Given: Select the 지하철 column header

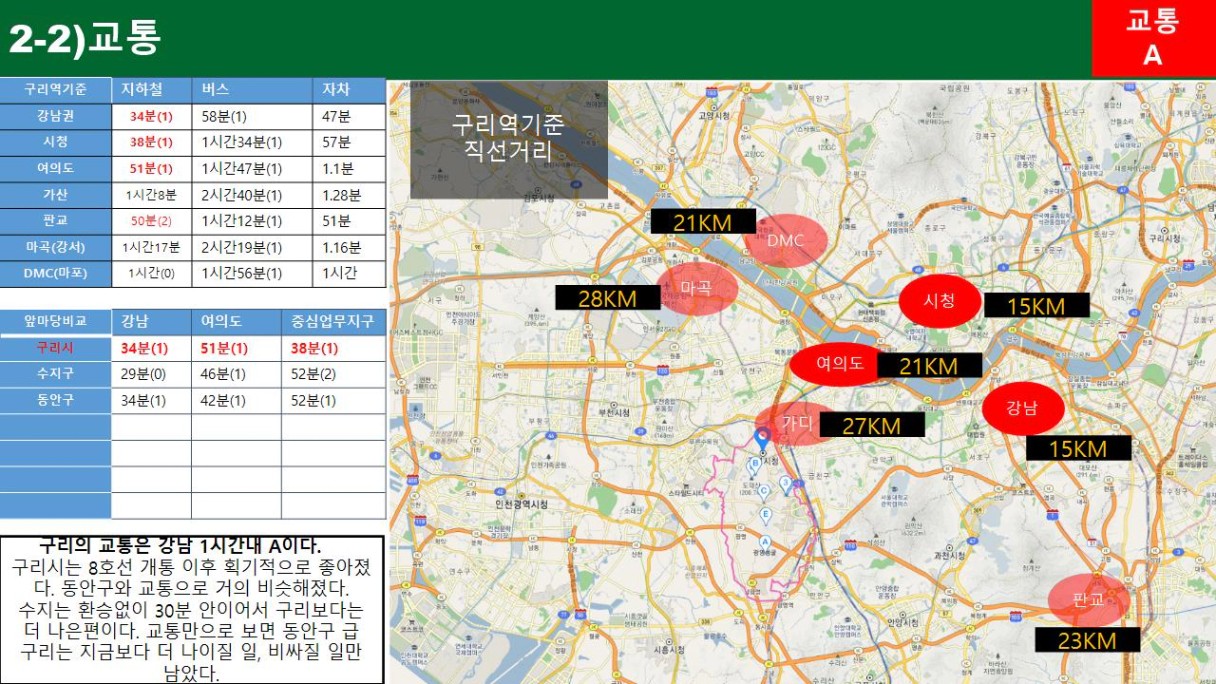Looking at the screenshot, I should [150, 90].
